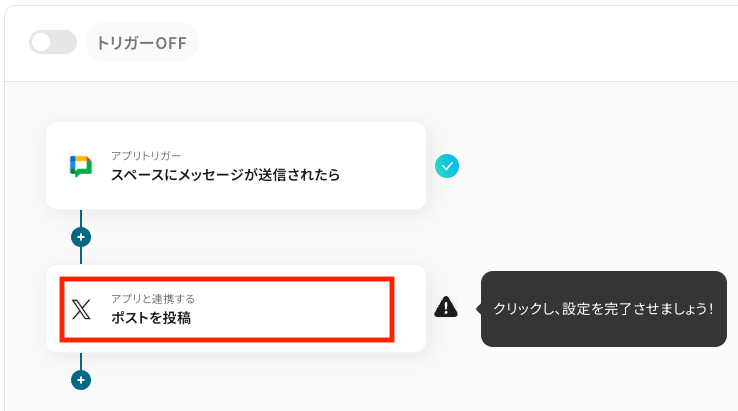Viewport: 738px width, 411px height.
Task: Click the X (Twitter) app icon
Action: tap(82, 309)
